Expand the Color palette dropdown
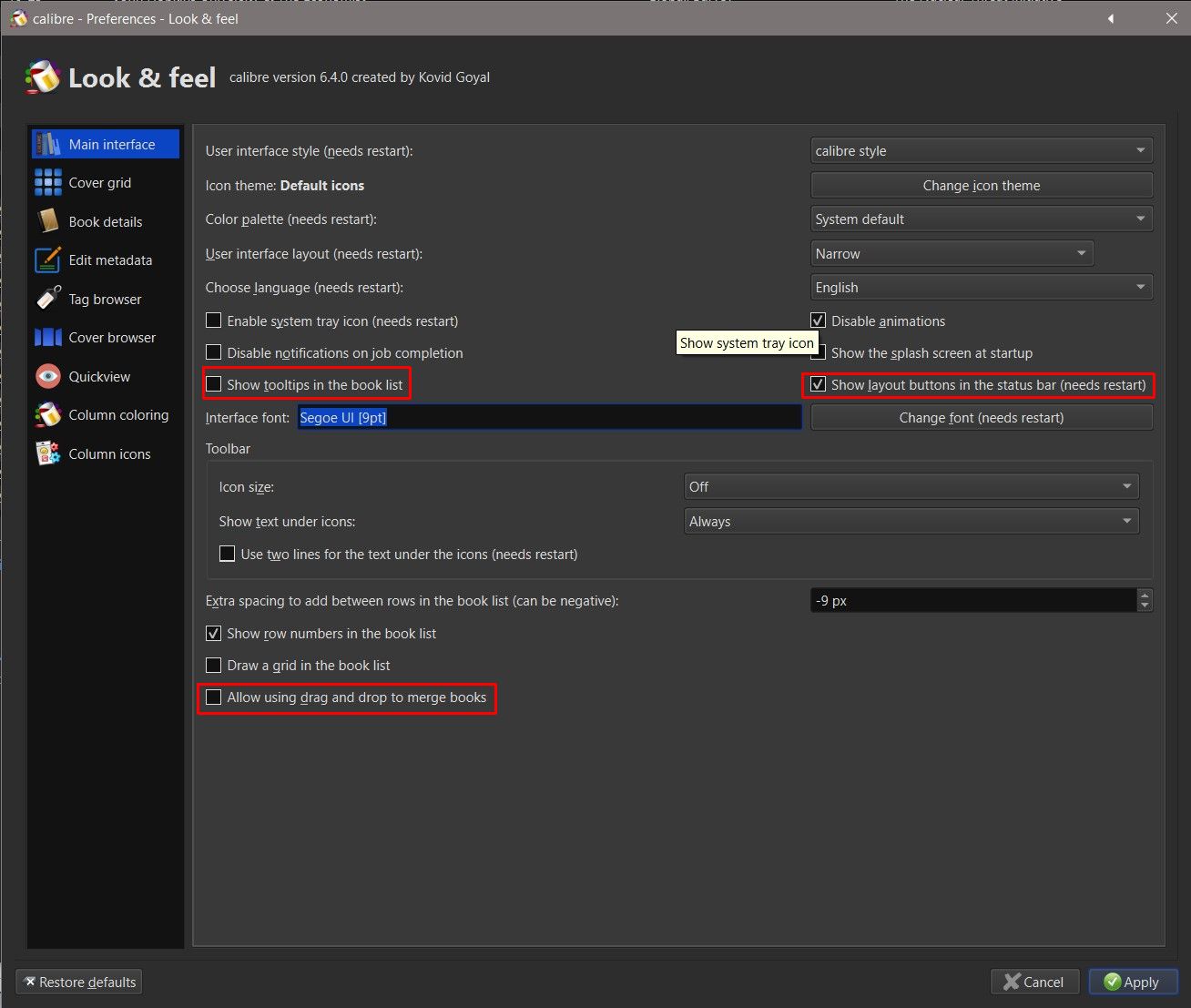Image resolution: width=1191 pixels, height=1008 pixels. (981, 219)
